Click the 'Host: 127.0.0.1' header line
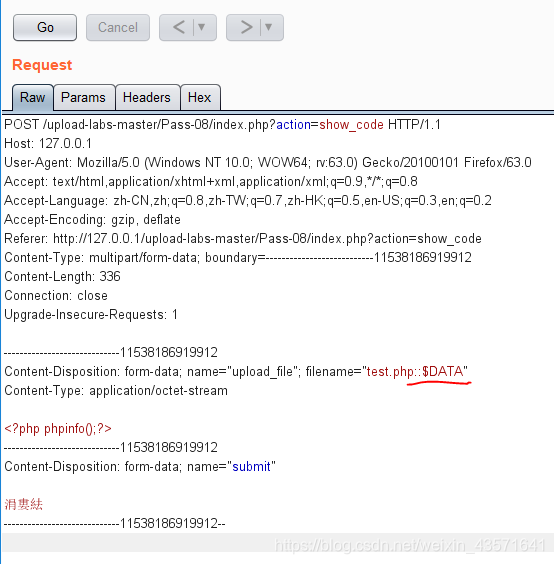Screen dimensions: 554x564 [x=48, y=144]
